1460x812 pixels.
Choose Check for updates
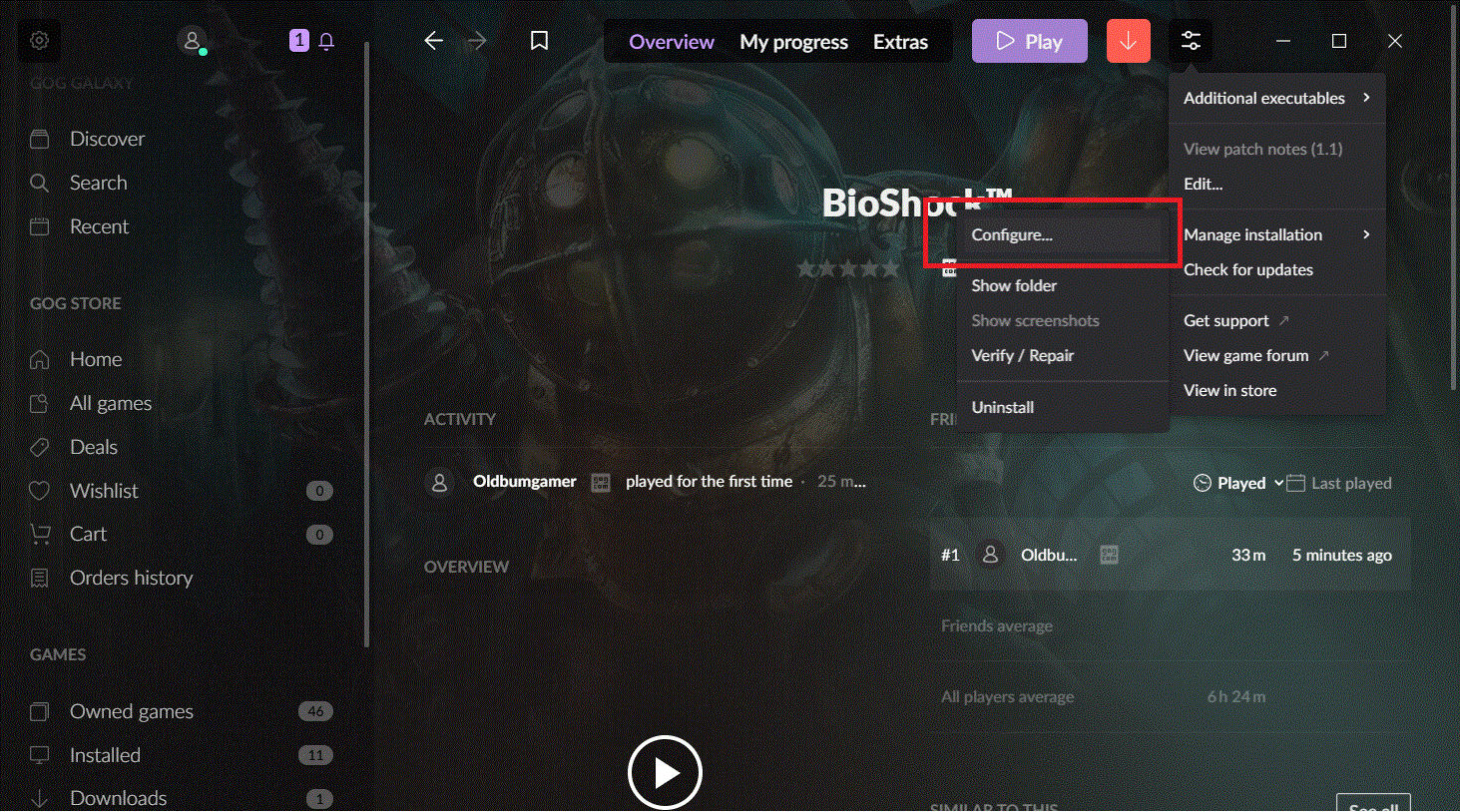(1276, 269)
